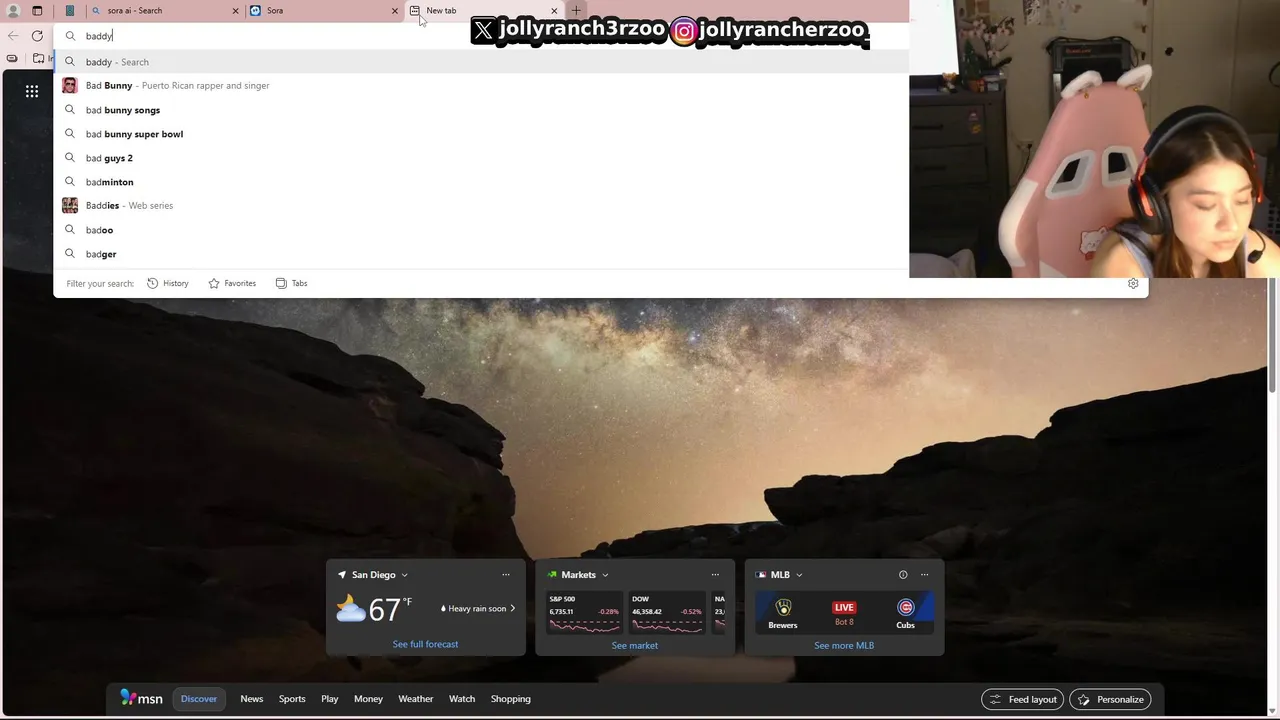Click the Brewers team logo
This screenshot has width=1280, height=720.
(783, 607)
